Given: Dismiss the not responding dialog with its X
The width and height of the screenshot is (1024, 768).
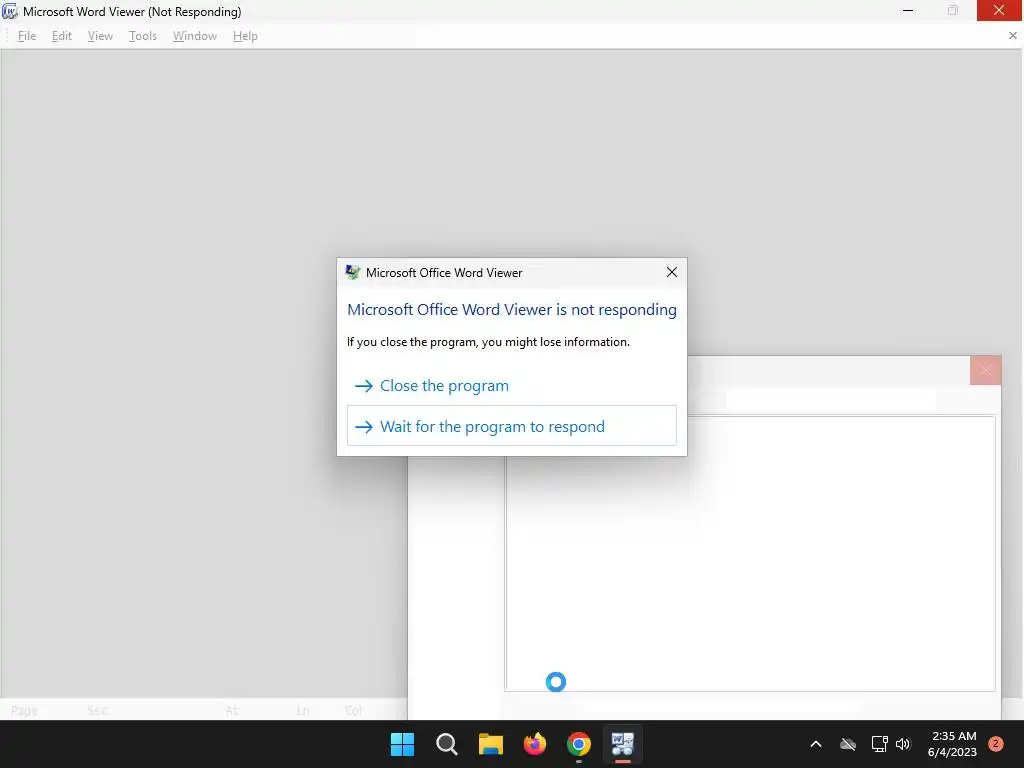Looking at the screenshot, I should click(671, 272).
